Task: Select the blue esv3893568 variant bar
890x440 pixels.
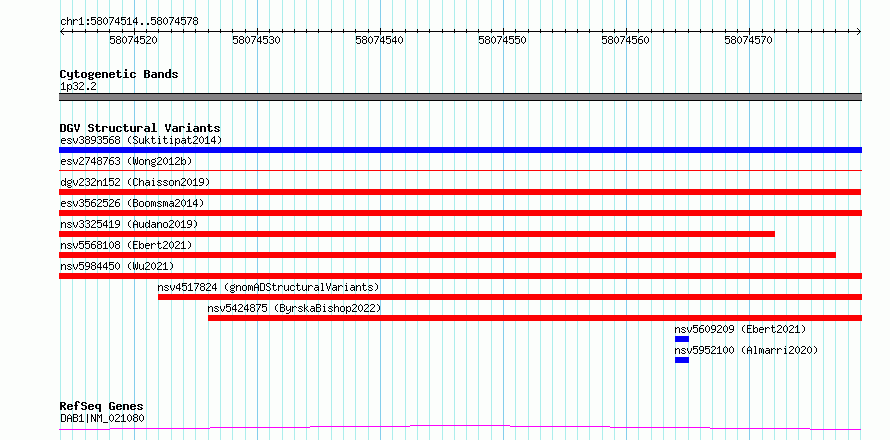Action: pos(460,150)
